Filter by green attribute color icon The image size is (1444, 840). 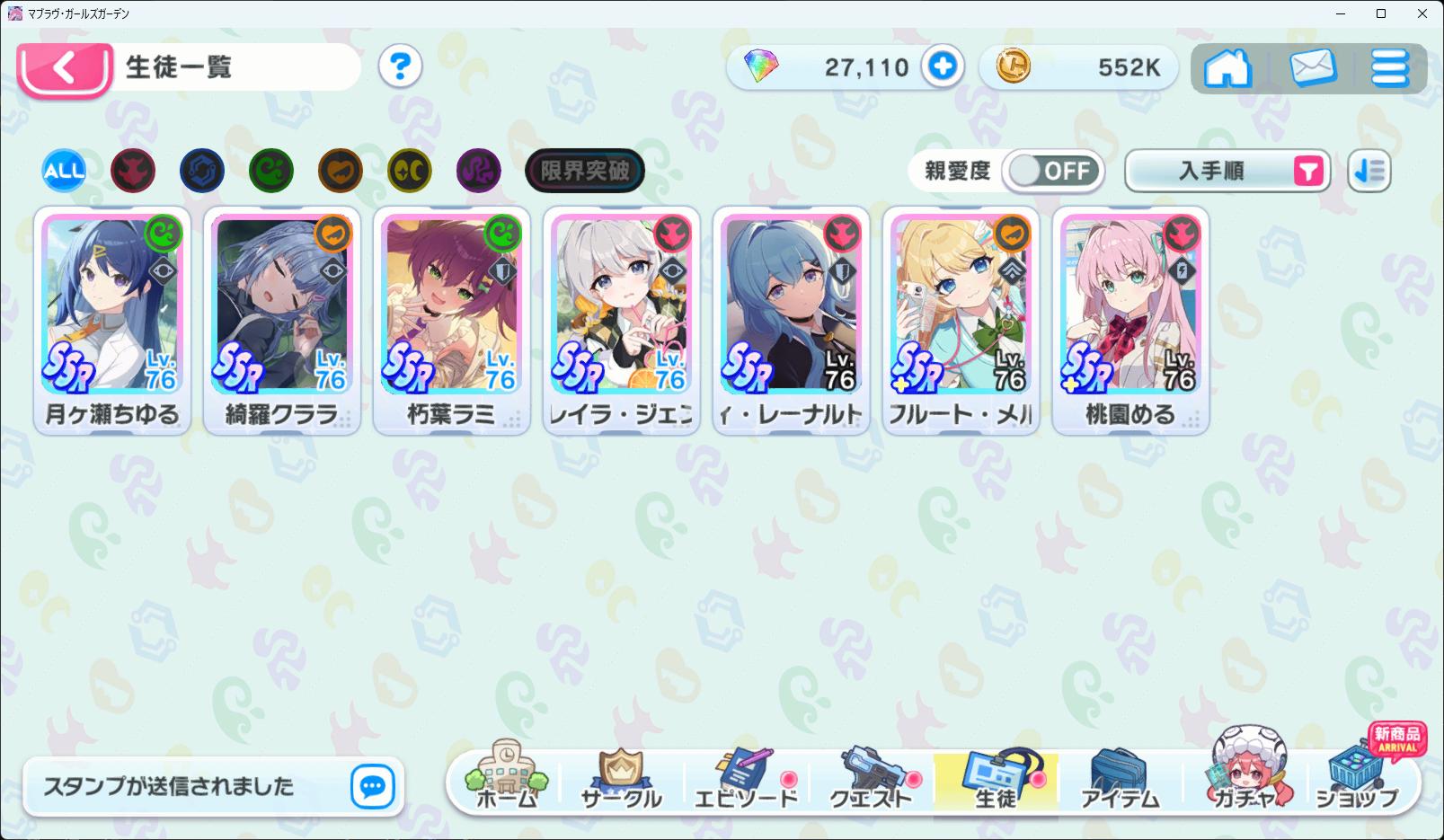coord(271,171)
